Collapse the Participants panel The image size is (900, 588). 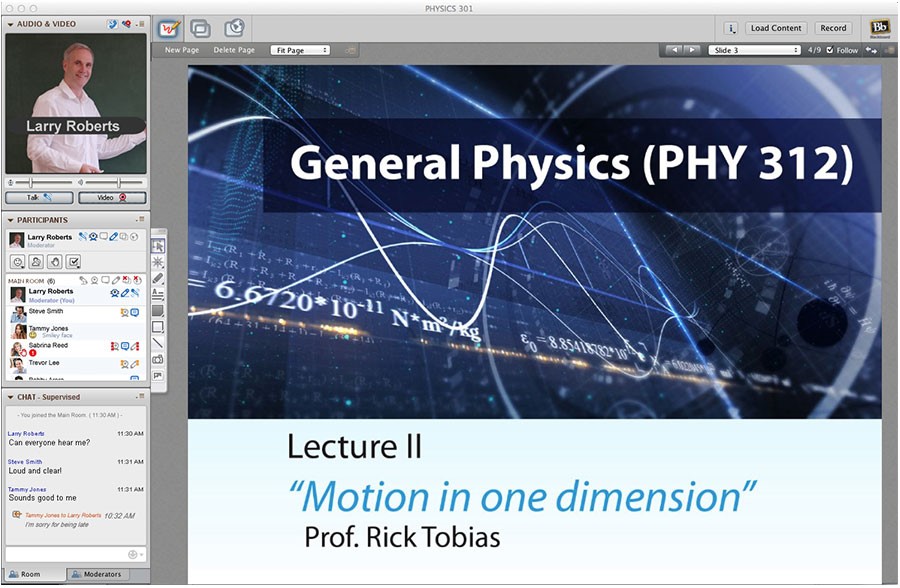(10, 220)
